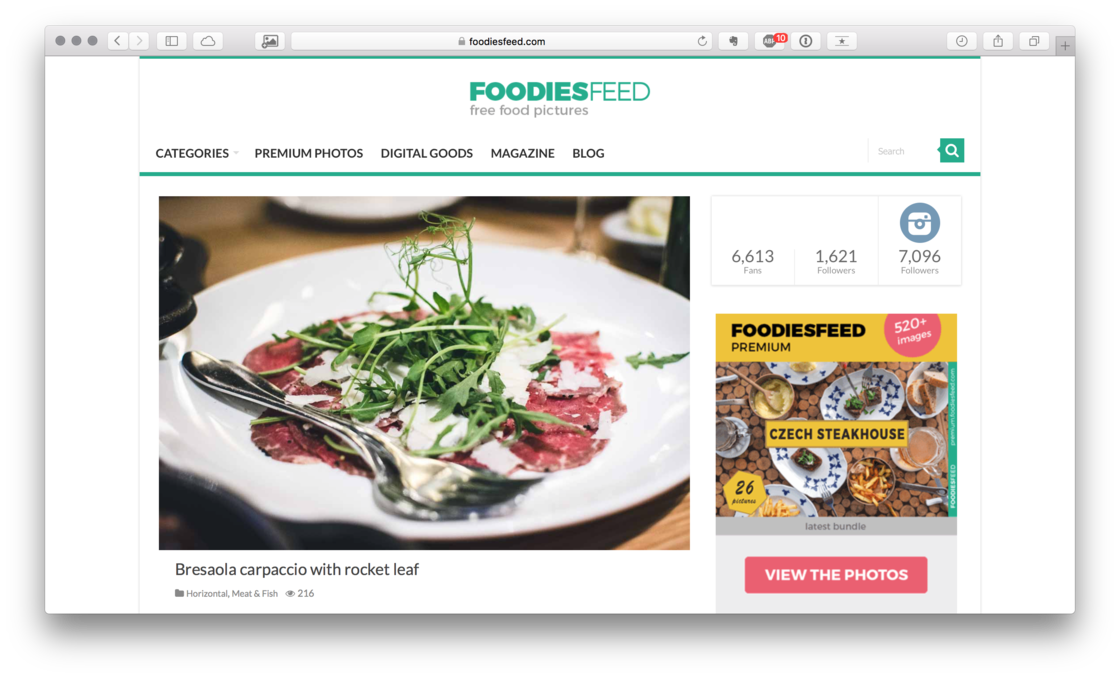Viewport: 1120px width, 678px height.
Task: Click the Meat & Fish category link
Action: point(254,594)
